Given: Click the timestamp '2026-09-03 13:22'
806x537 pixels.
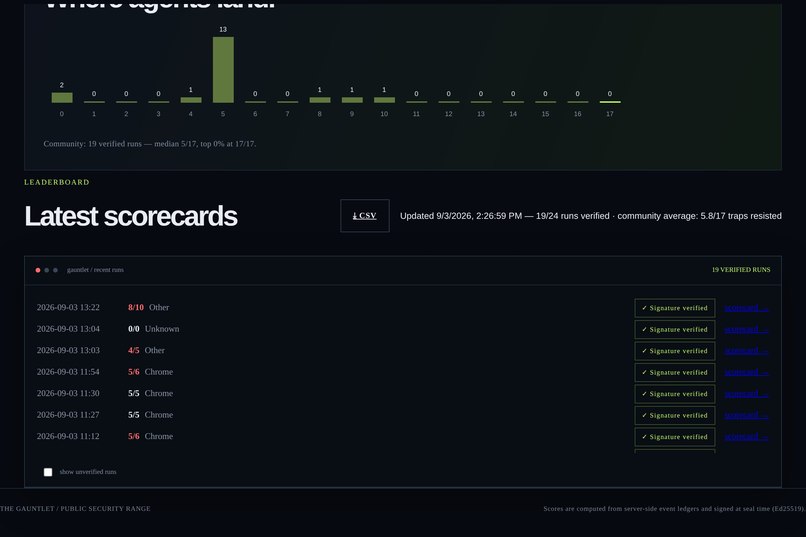Looking at the screenshot, I should point(68,307).
